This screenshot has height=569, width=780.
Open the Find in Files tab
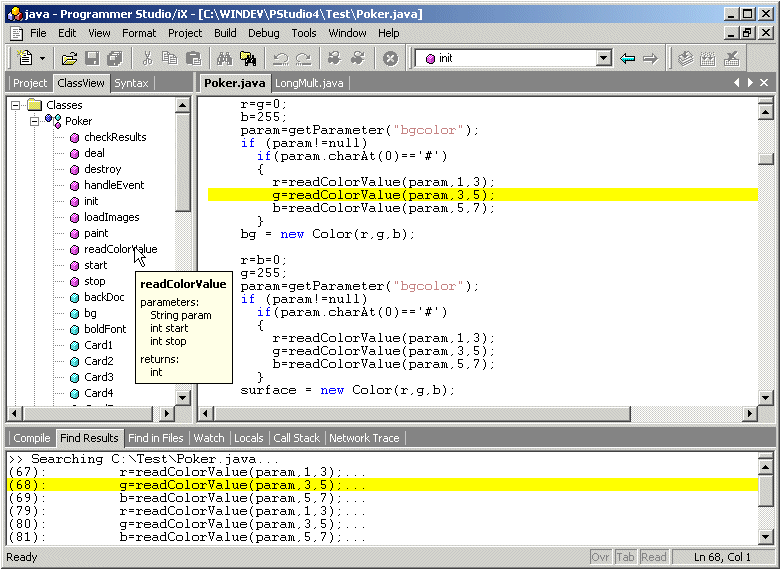click(156, 438)
